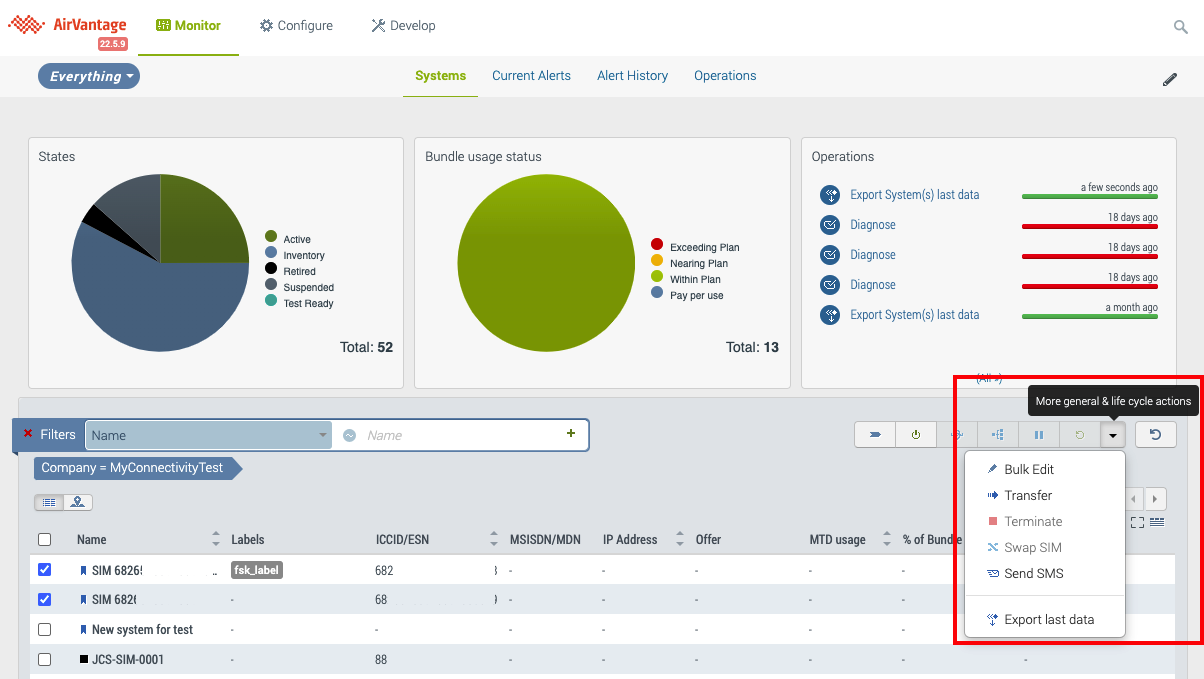Uncheck the first SIM row checkbox
1204x679 pixels.
pos(44,570)
